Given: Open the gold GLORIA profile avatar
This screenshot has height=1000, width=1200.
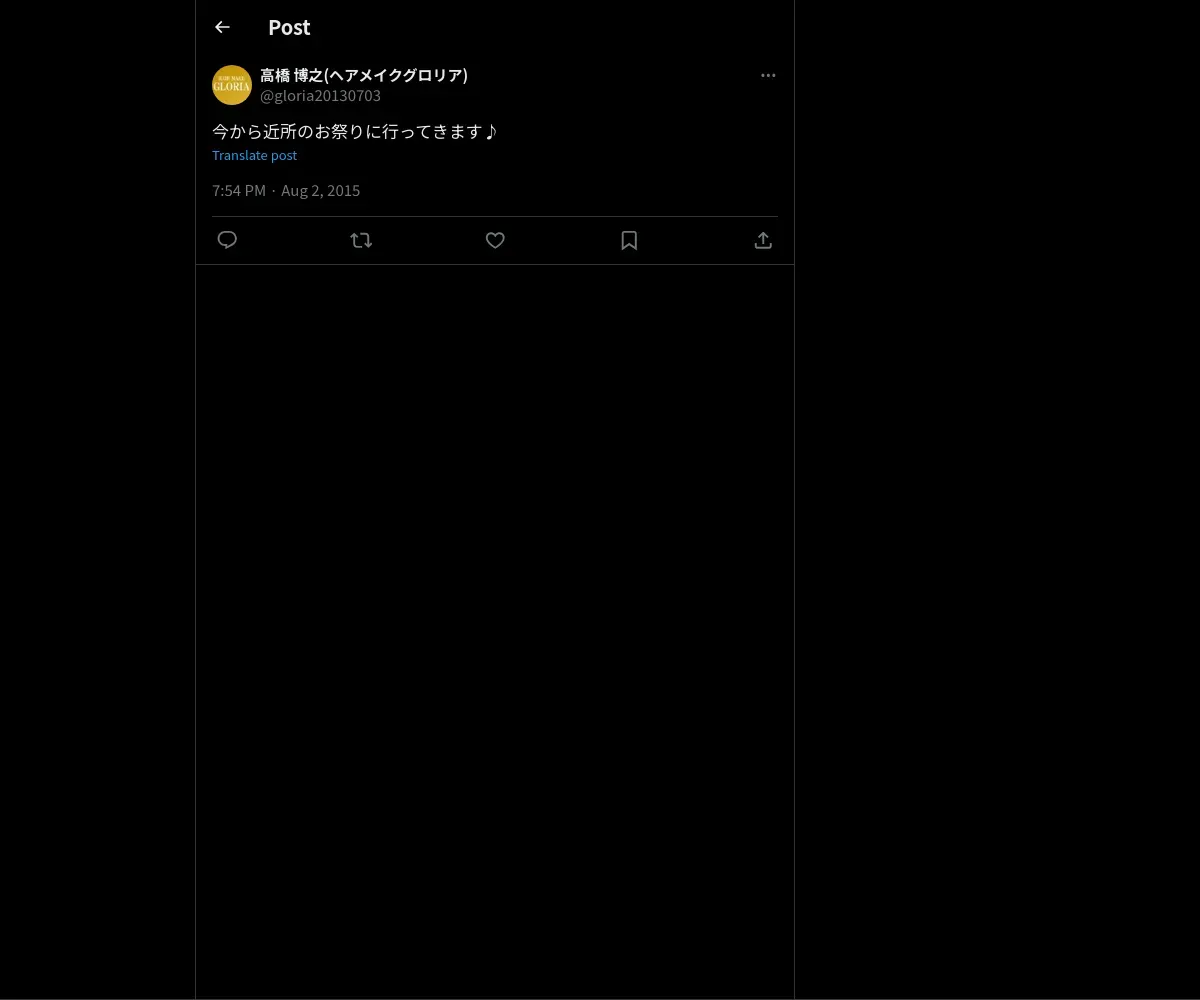Looking at the screenshot, I should point(232,85).
